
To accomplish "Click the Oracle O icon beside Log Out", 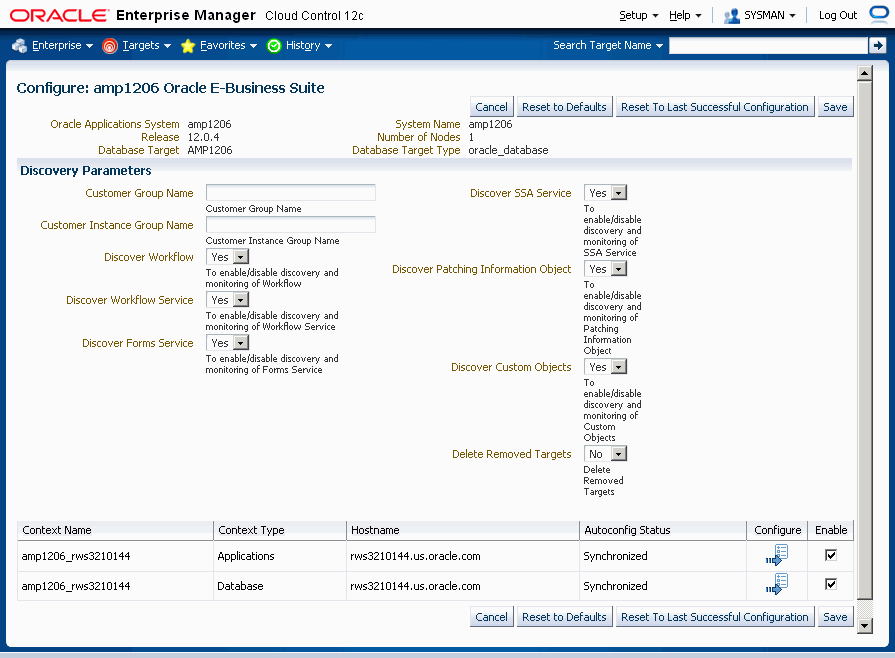I will [x=880, y=14].
